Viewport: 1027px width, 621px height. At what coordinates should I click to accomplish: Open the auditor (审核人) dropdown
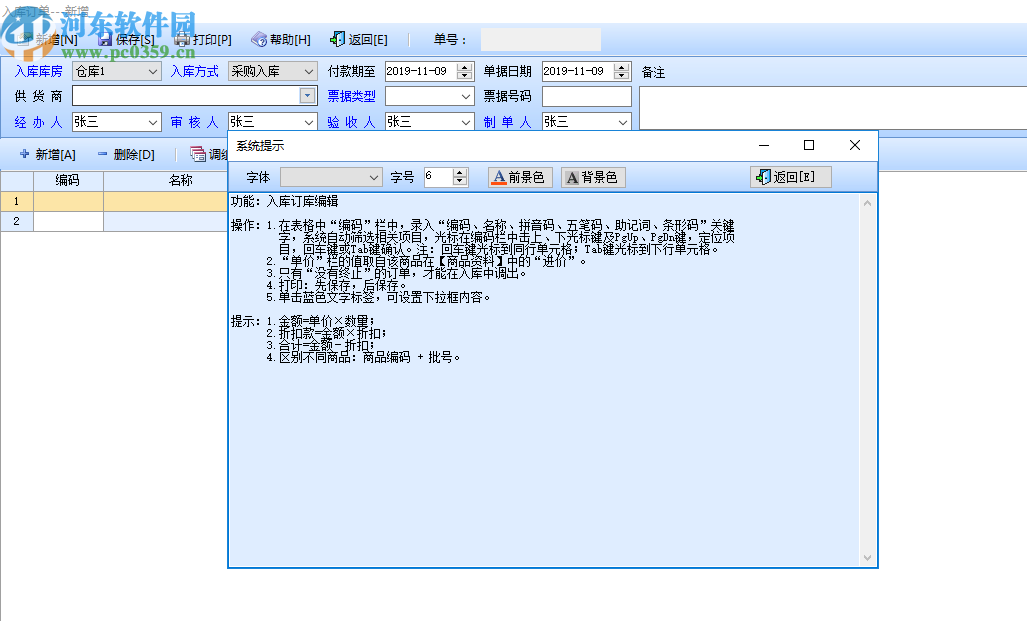click(x=308, y=122)
